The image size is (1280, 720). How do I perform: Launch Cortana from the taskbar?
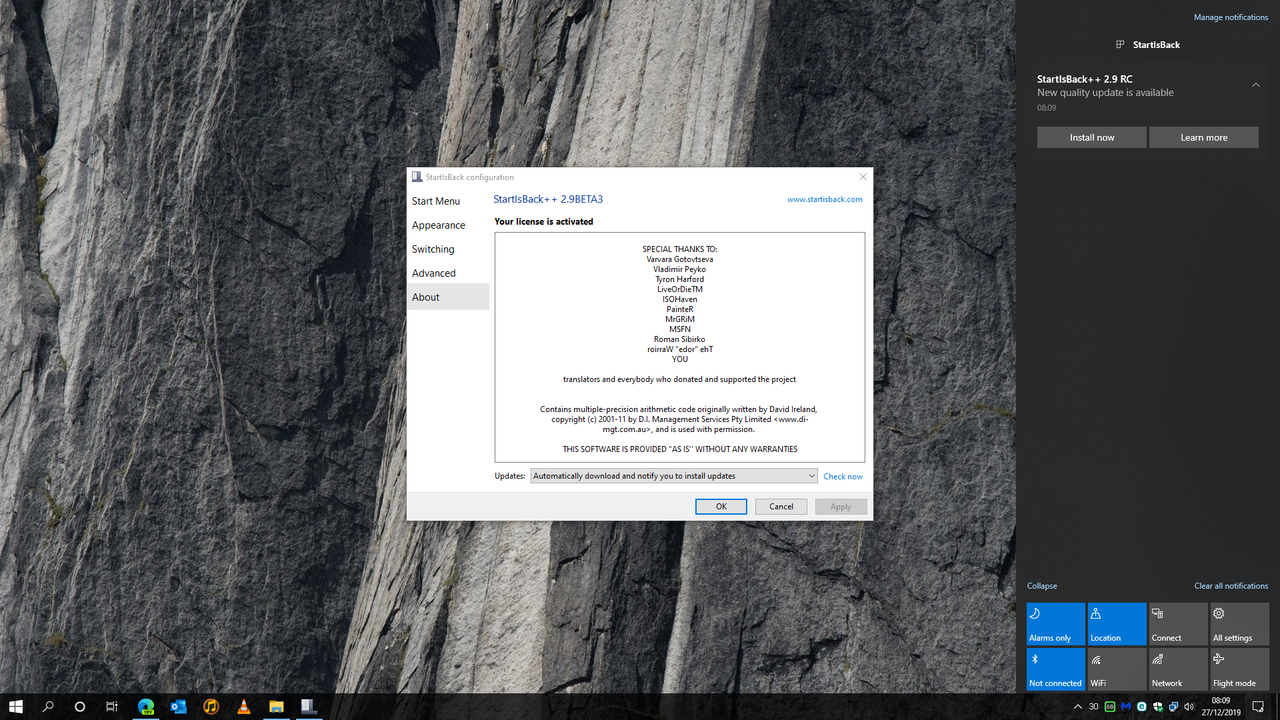pyautogui.click(x=80, y=706)
